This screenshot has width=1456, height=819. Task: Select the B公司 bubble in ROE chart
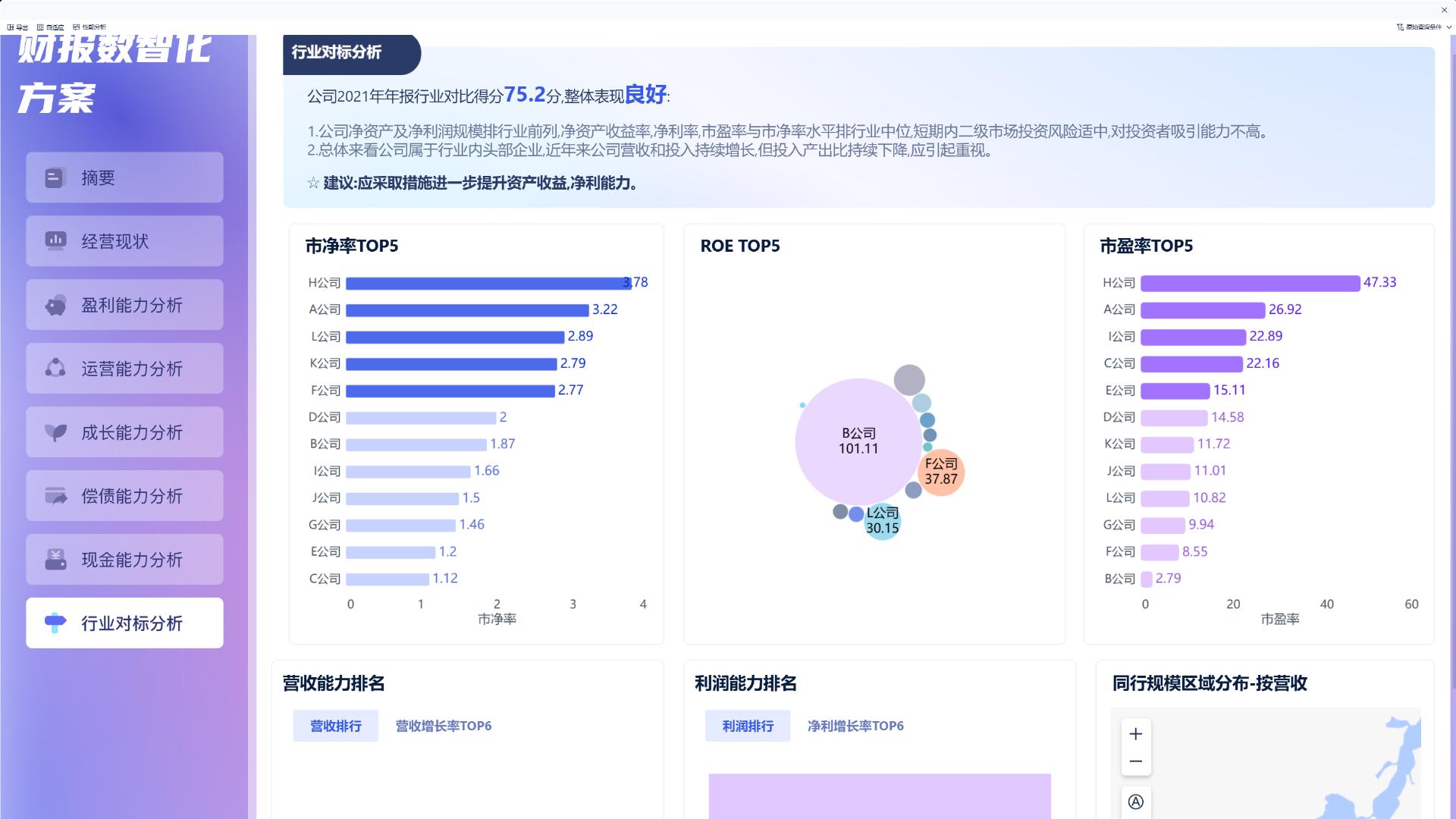click(857, 441)
